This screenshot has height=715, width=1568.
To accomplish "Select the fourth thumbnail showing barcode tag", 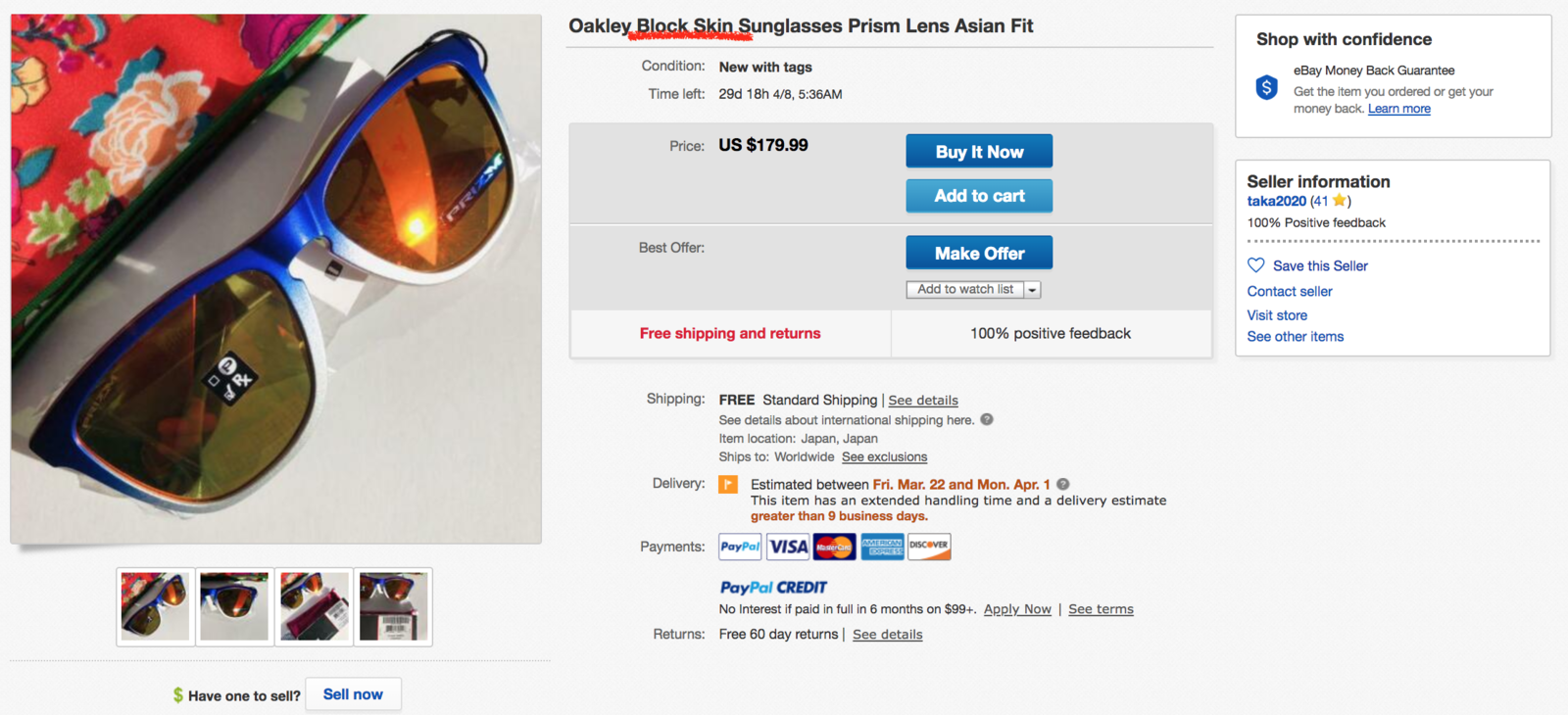I will point(393,607).
